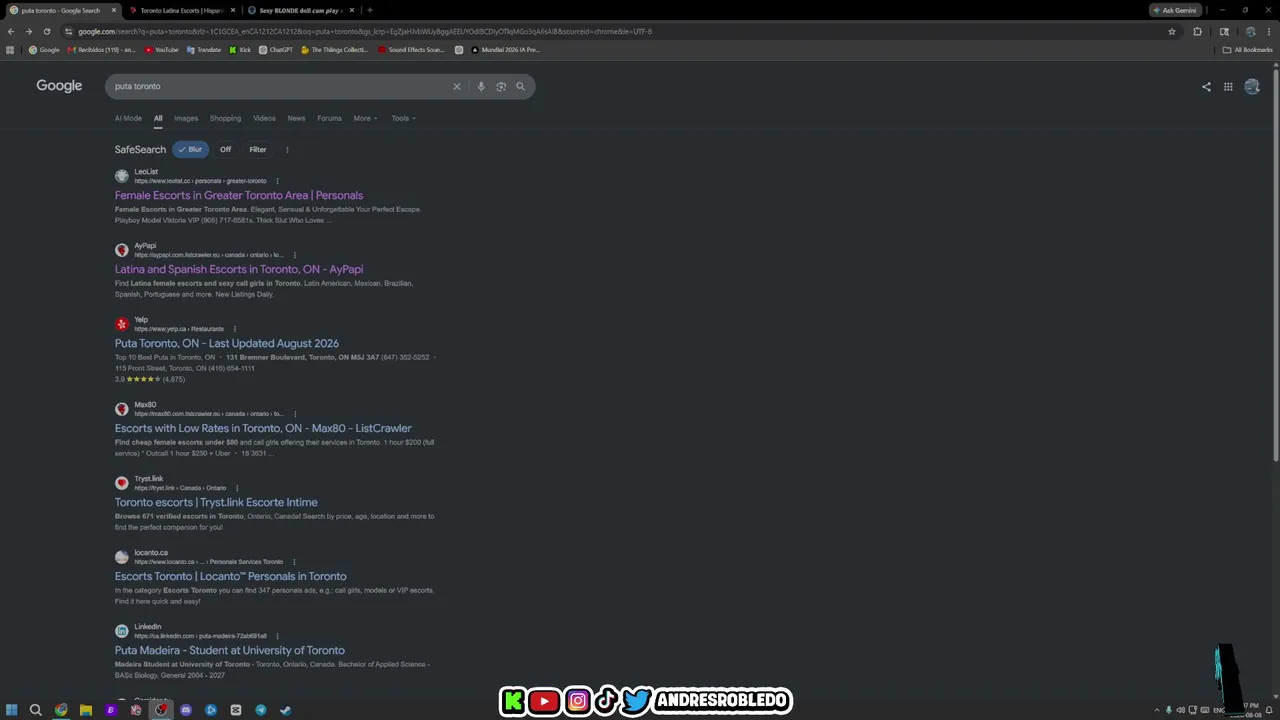Open options menu for the Yelp result
1280x720 pixels.
[235, 329]
